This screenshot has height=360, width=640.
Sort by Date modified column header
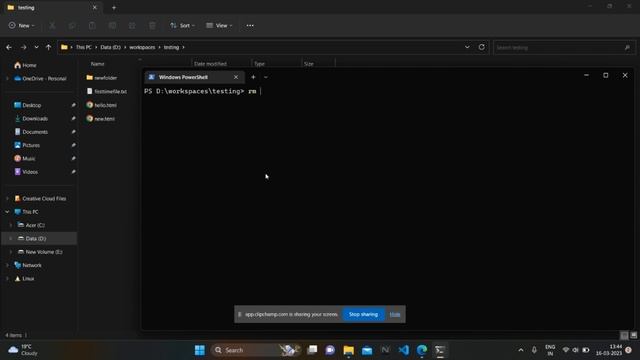(210, 64)
